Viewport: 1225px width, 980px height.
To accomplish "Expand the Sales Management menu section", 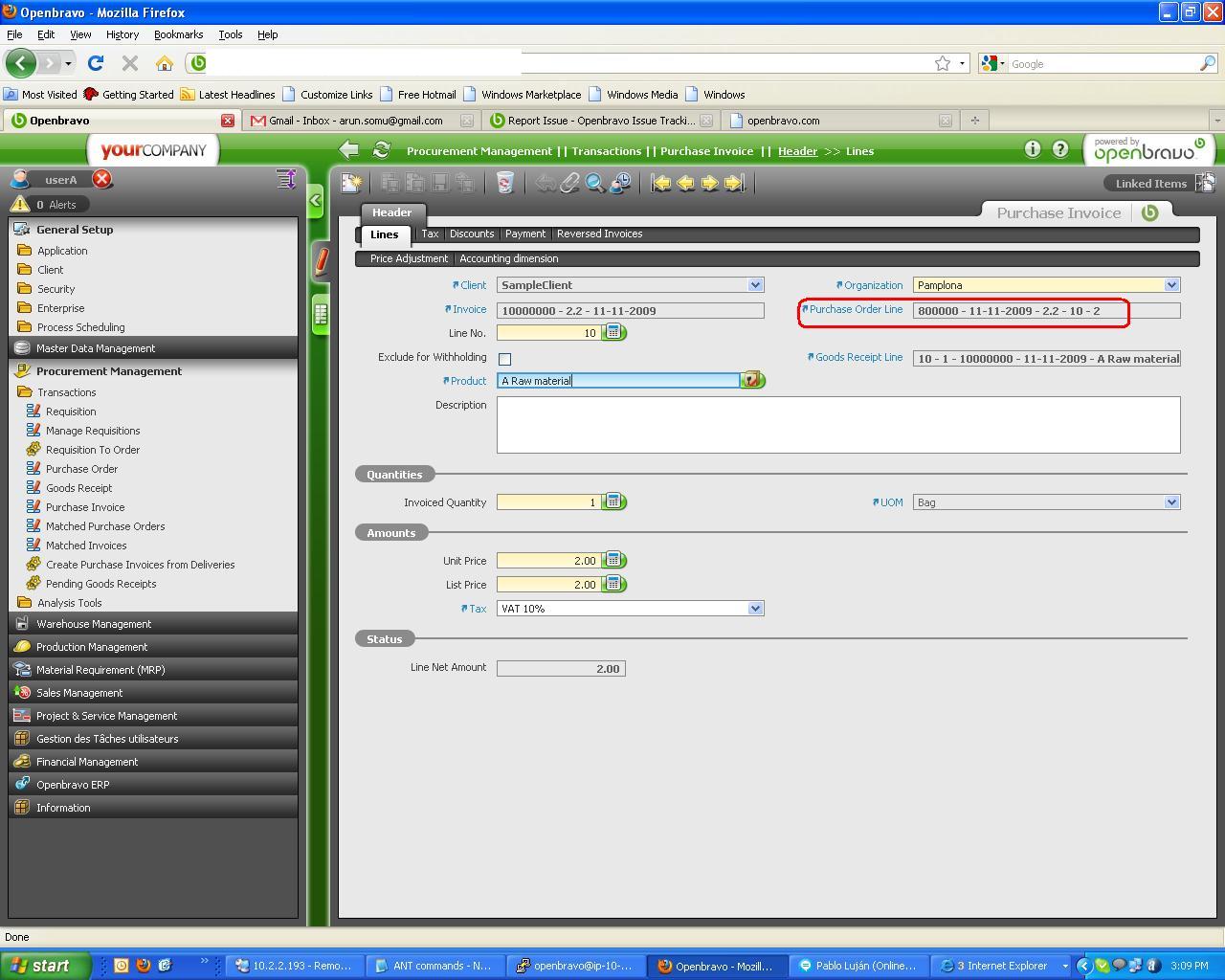I will pos(153,693).
